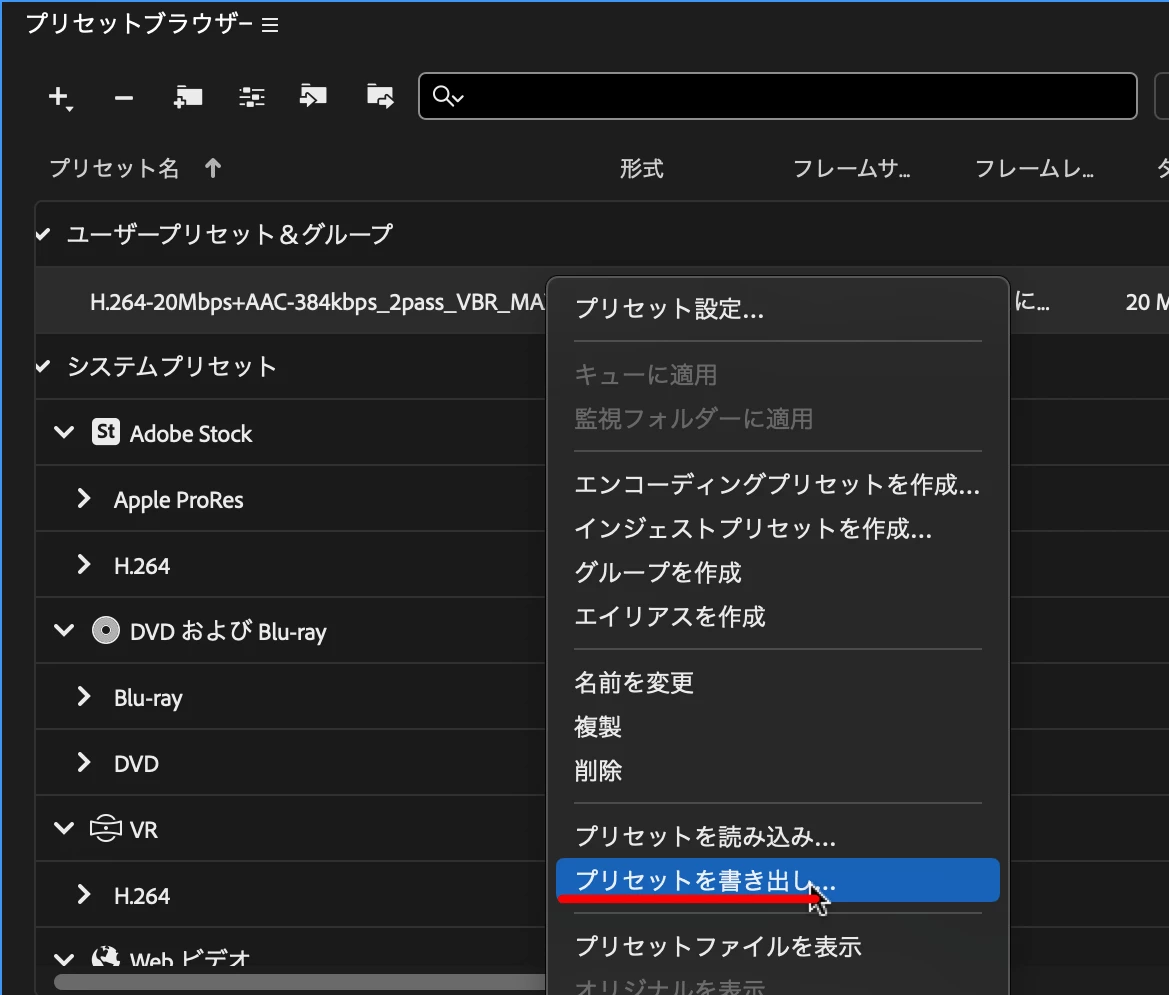Click the DVD and Blu-ray disc icon
Viewport: 1169px width, 995px height.
[106, 631]
